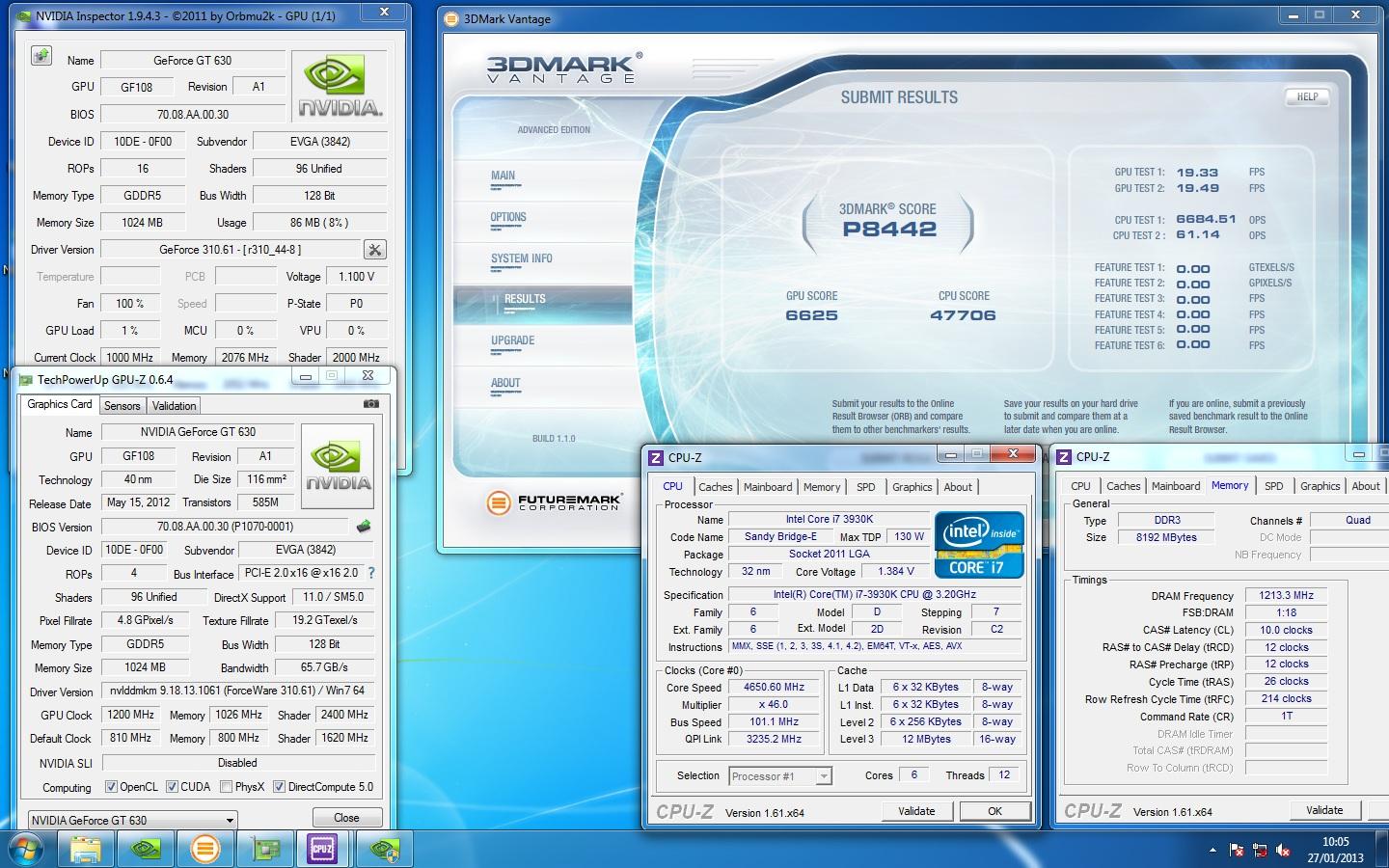This screenshot has width=1389, height=868.
Task: Open the About tab in front CPU-Z
Action: (x=958, y=487)
